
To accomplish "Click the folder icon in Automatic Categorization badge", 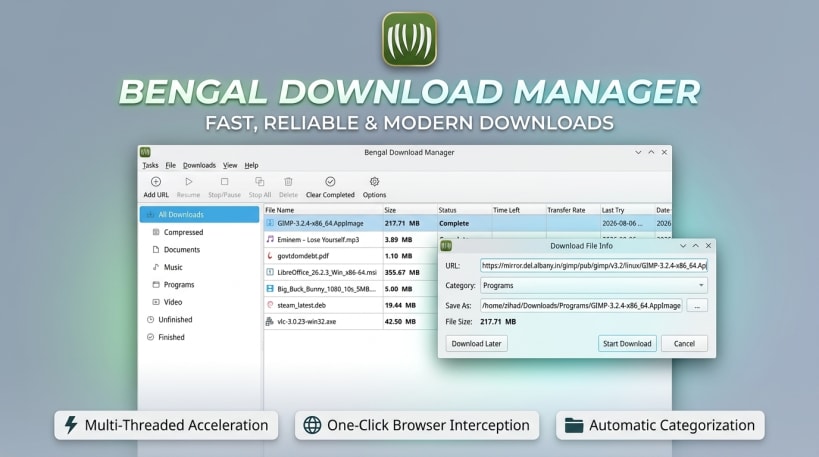I will click(574, 425).
